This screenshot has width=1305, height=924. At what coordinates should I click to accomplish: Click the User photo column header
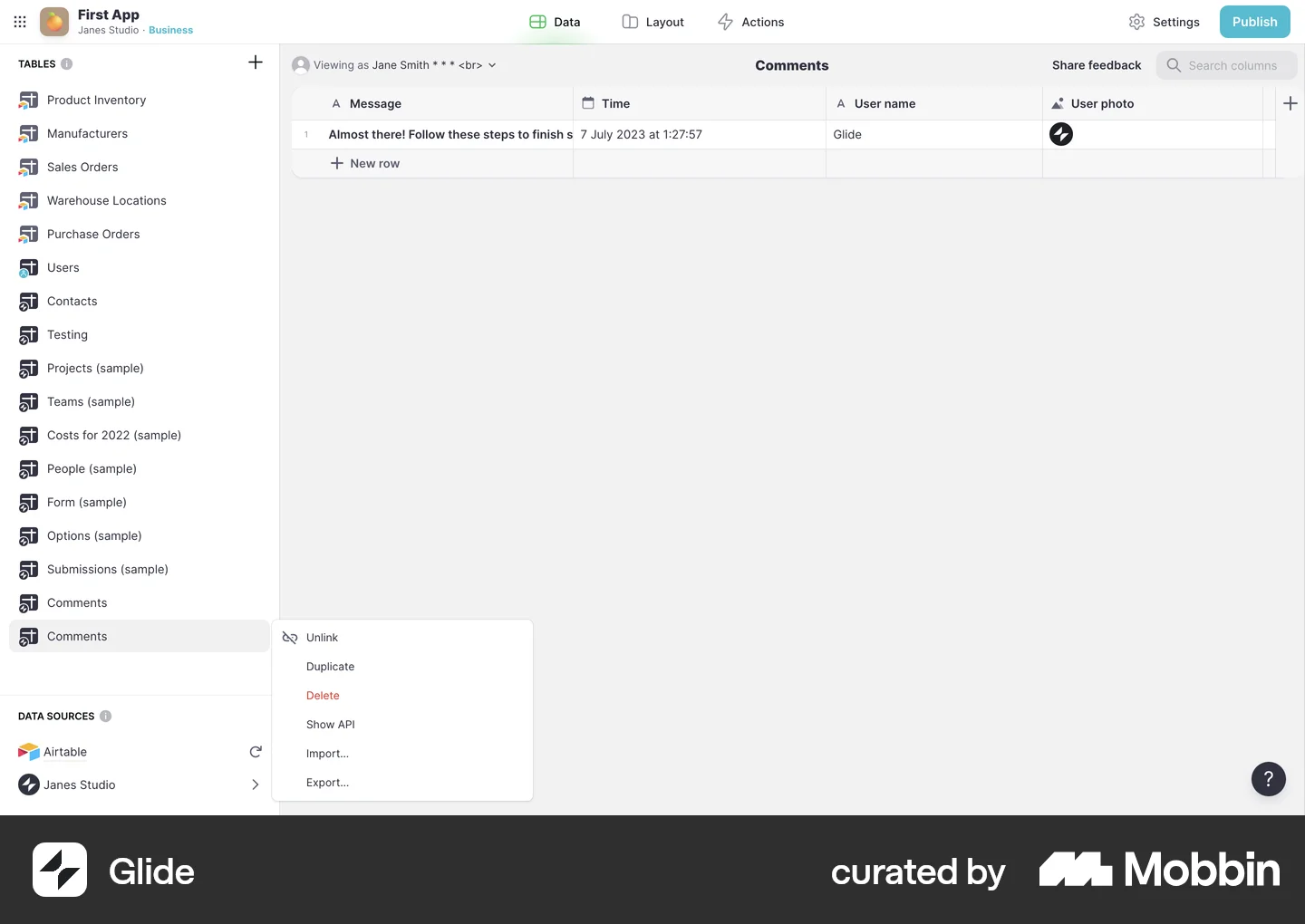click(1153, 103)
